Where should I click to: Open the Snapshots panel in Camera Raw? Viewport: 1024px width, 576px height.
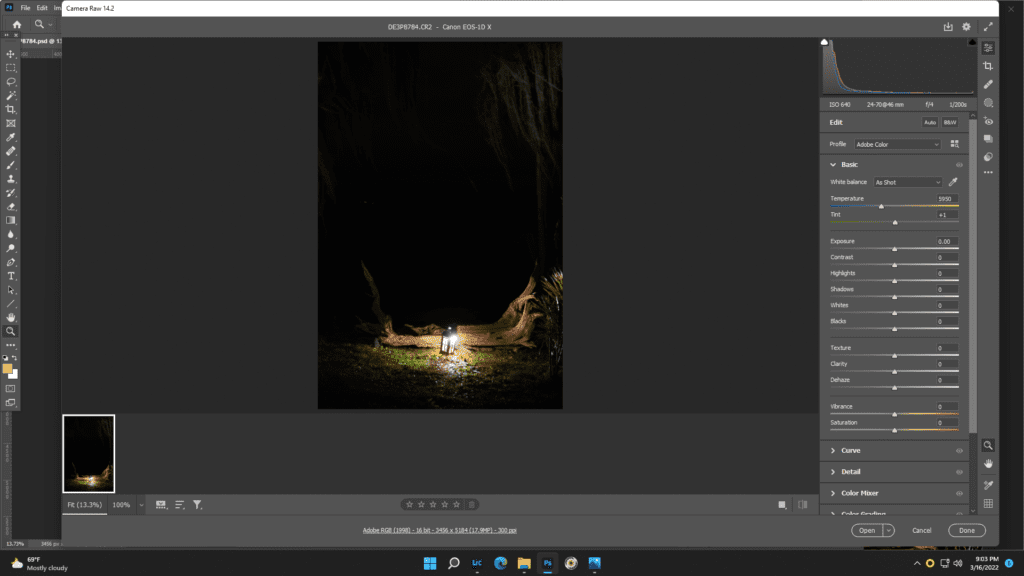988,138
